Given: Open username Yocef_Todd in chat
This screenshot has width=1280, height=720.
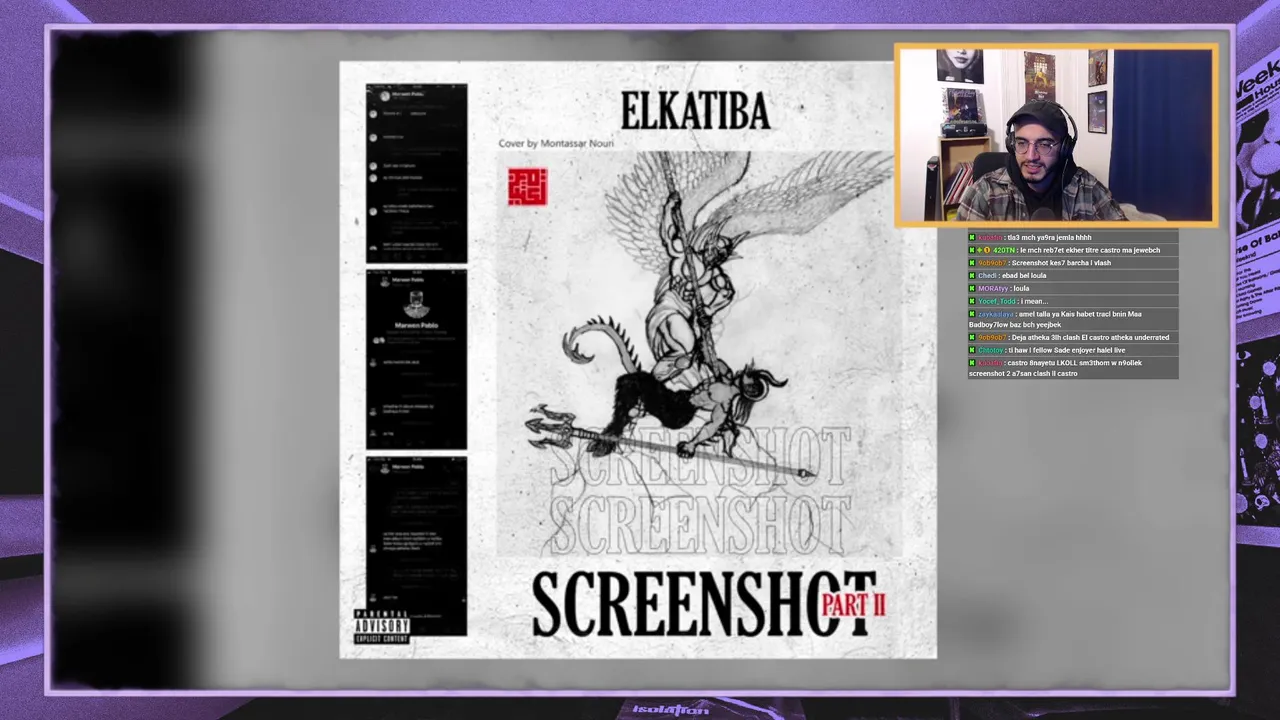Looking at the screenshot, I should [x=996, y=301].
